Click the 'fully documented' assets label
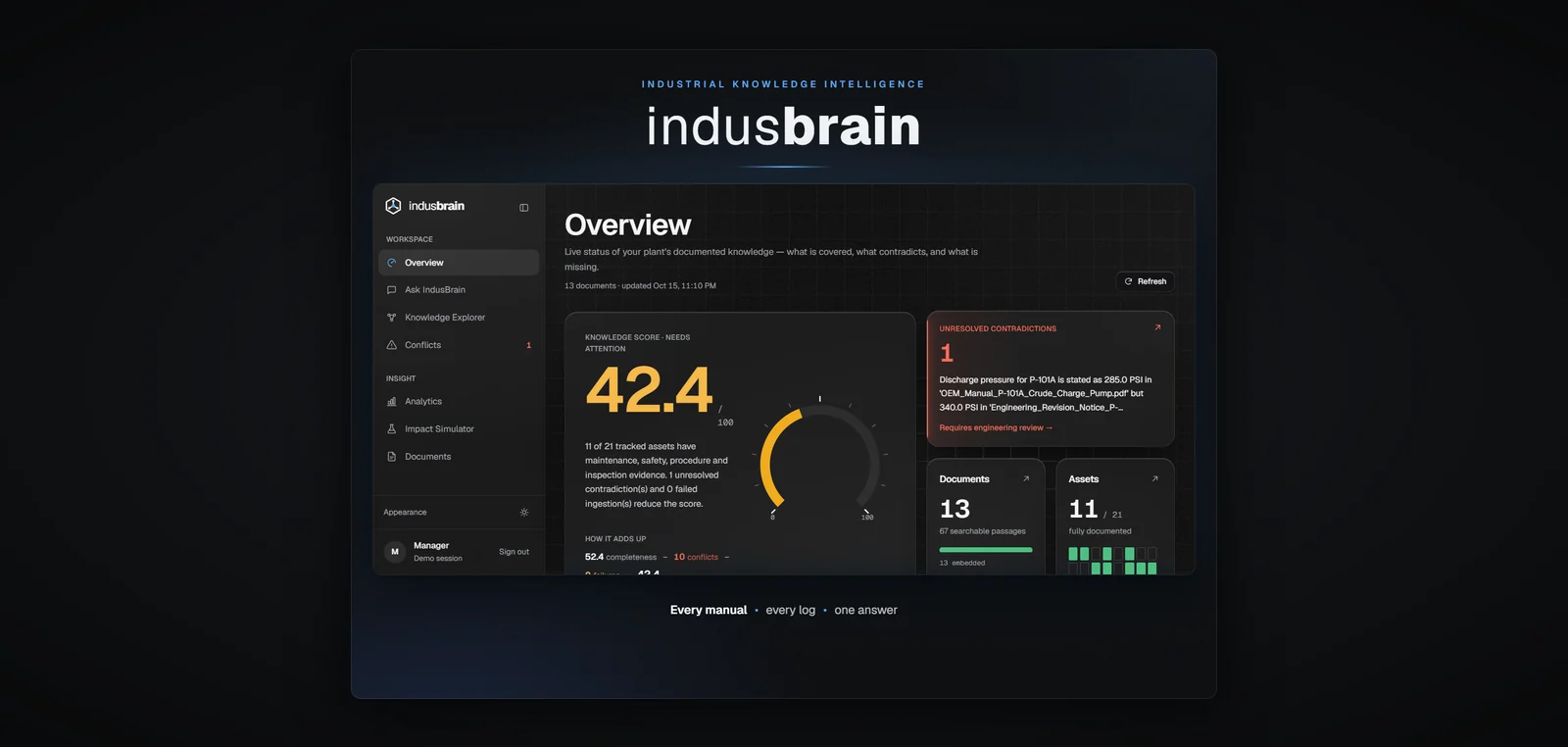The image size is (1568, 747). tap(1100, 531)
